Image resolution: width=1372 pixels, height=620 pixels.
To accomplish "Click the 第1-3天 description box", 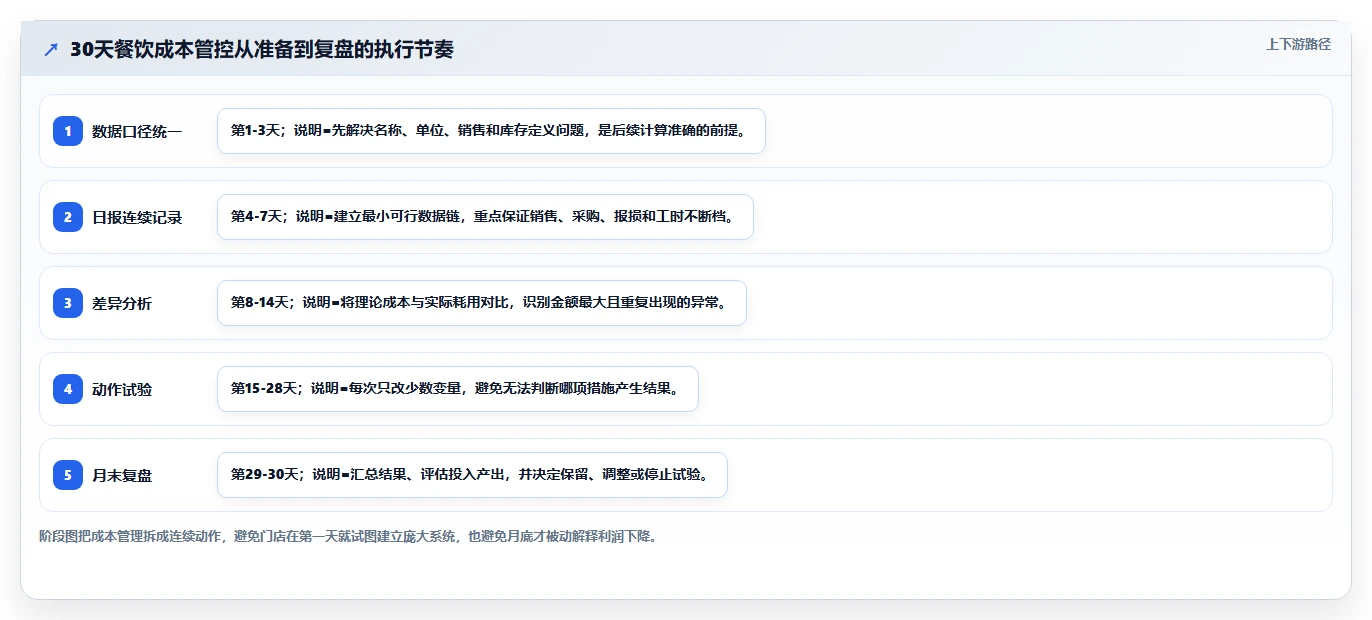I will point(491,131).
